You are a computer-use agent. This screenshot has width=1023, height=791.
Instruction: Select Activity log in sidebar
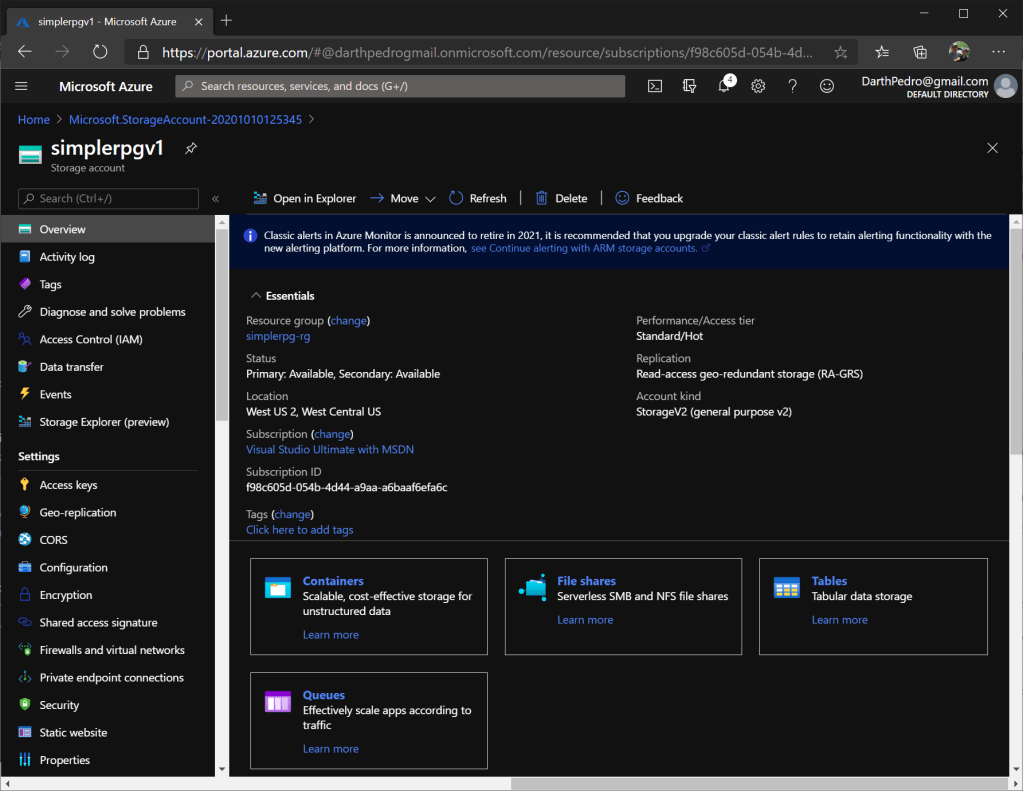click(67, 257)
